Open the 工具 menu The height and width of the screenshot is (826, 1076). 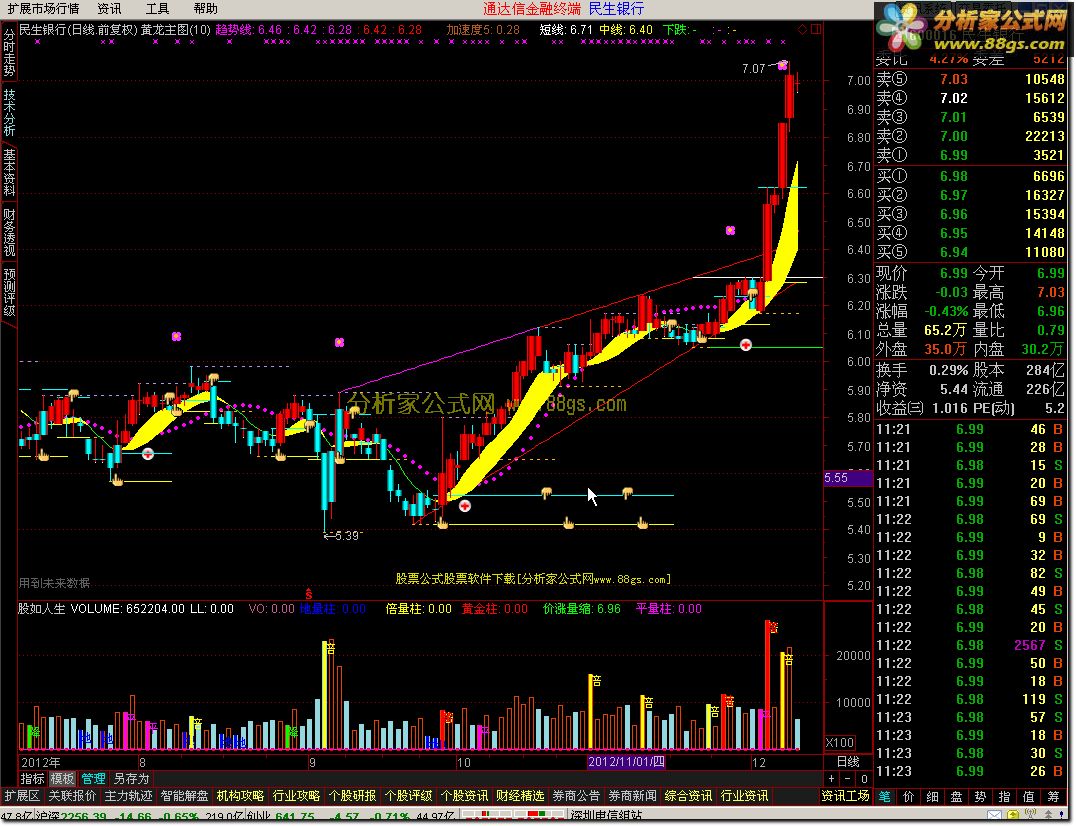pyautogui.click(x=157, y=9)
